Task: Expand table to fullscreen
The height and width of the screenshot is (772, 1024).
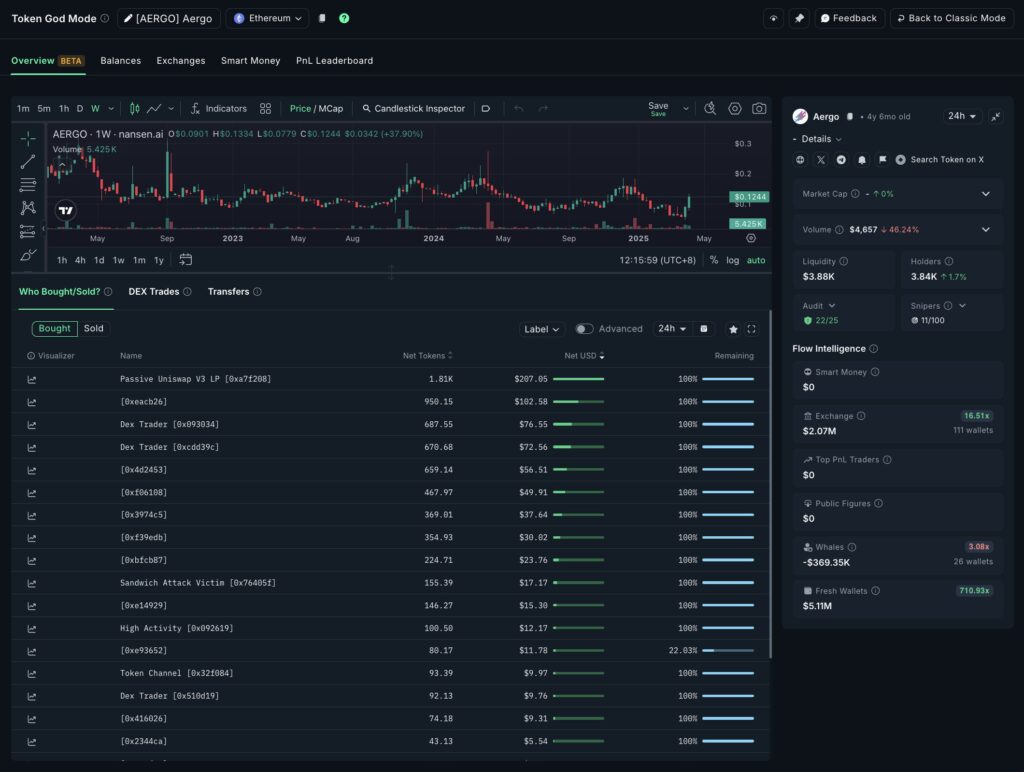Action: coord(752,329)
